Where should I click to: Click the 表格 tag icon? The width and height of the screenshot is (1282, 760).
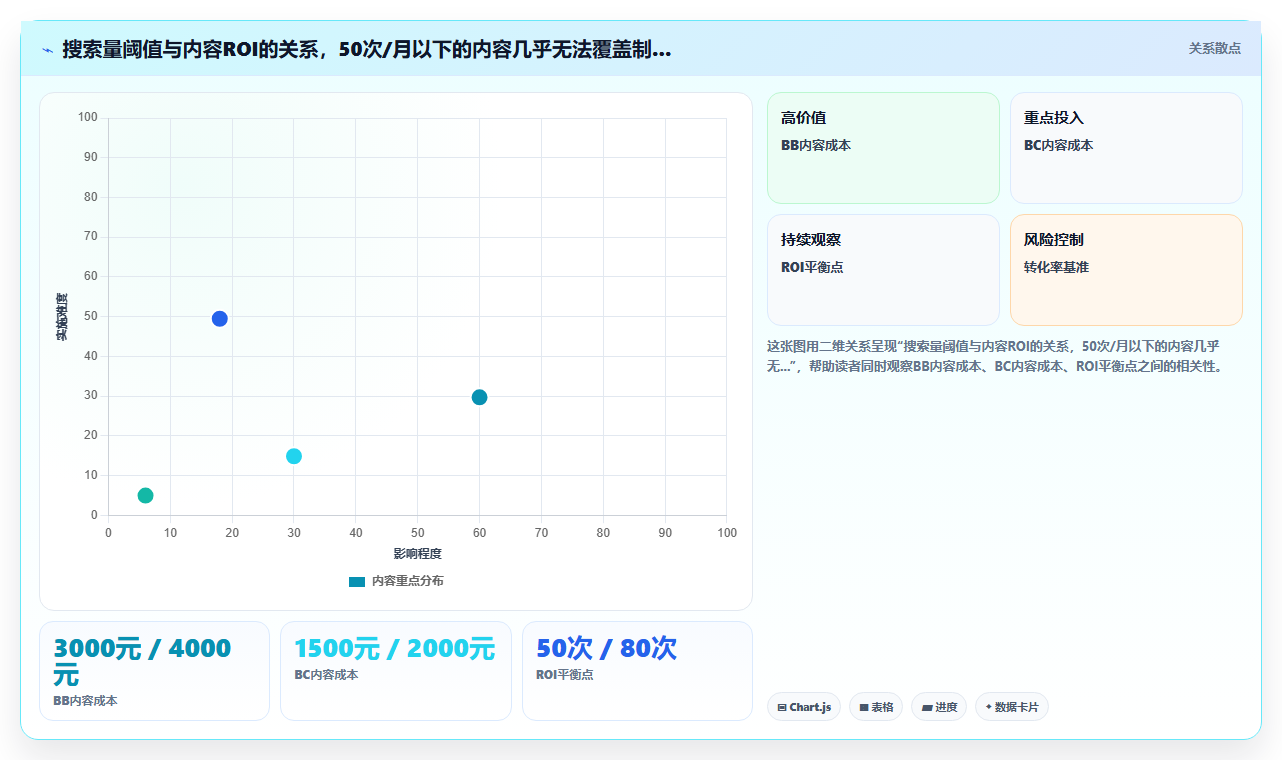pos(864,707)
